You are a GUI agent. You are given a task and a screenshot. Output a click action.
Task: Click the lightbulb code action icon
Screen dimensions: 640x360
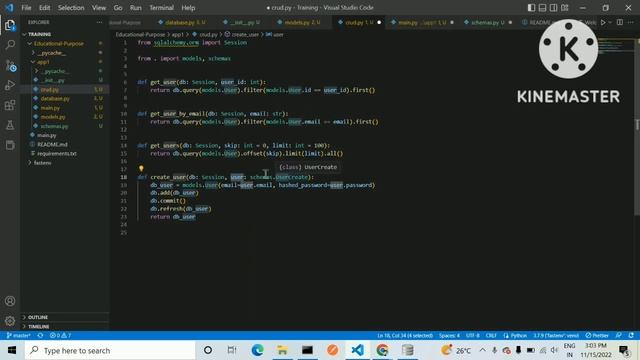pyautogui.click(x=141, y=168)
